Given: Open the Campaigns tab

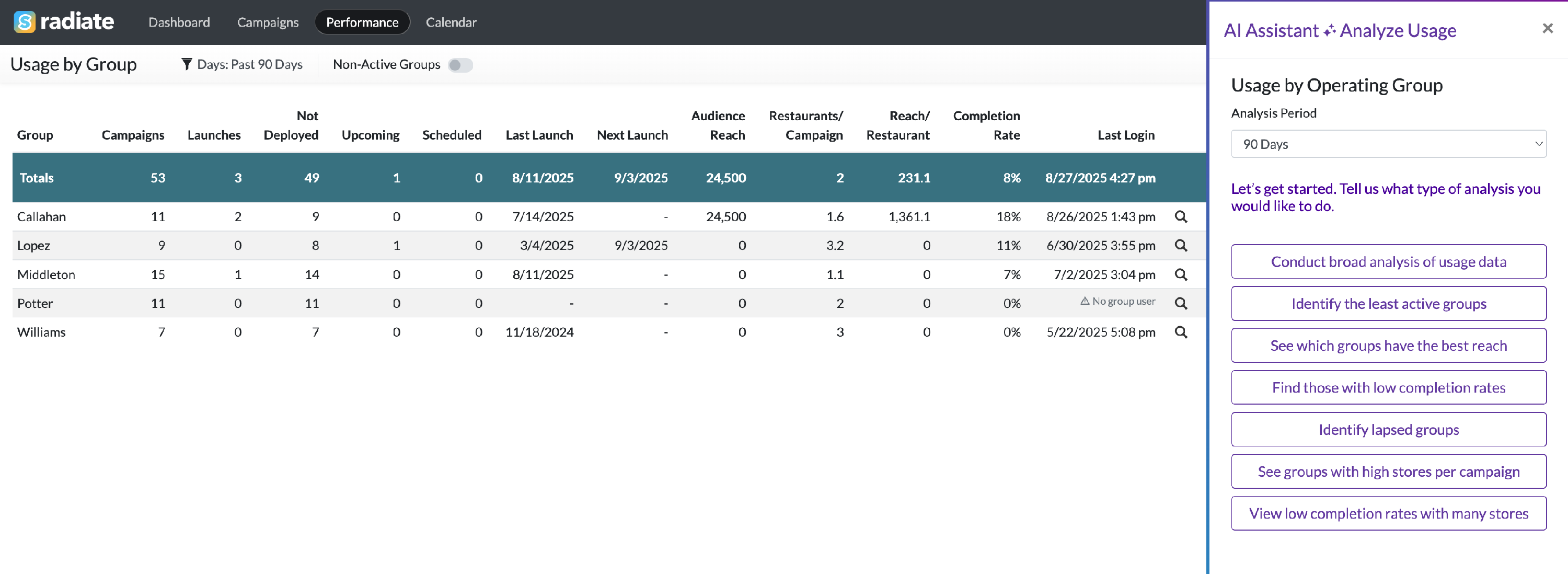Looking at the screenshot, I should (268, 22).
